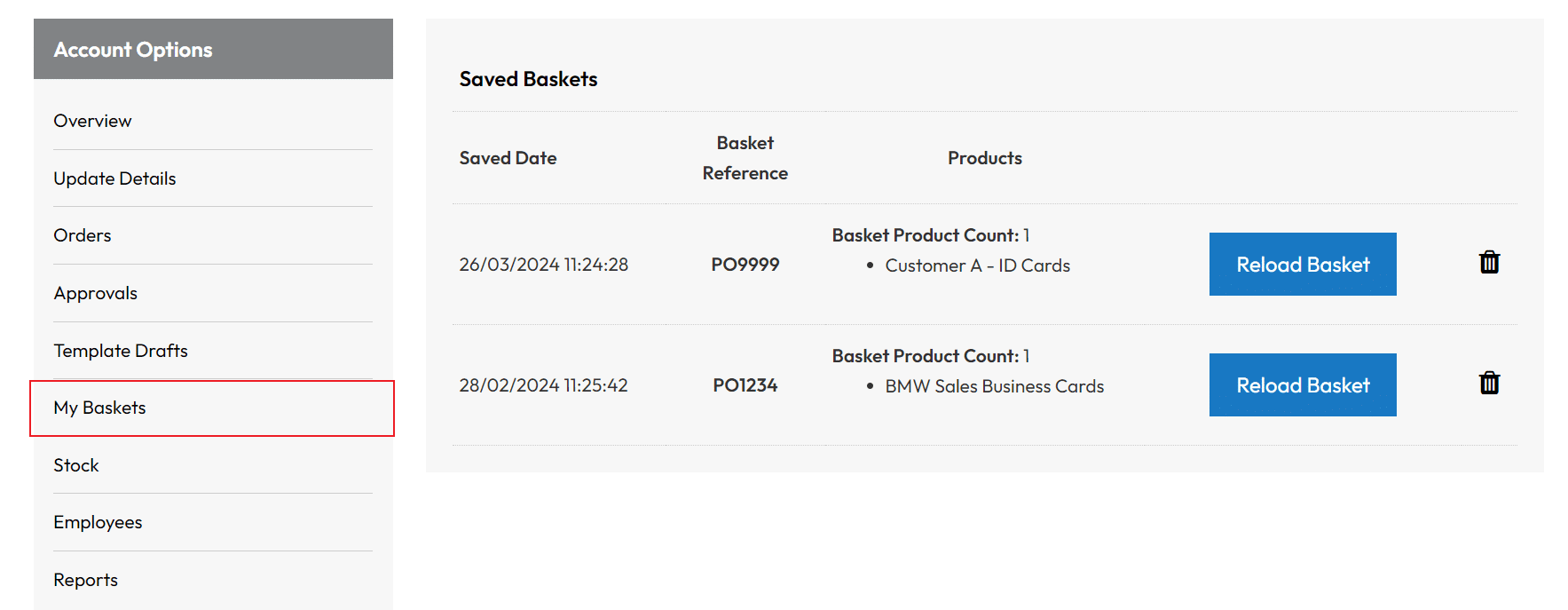Go to Update Details
Screen dimensions: 1568x610
coord(114,178)
